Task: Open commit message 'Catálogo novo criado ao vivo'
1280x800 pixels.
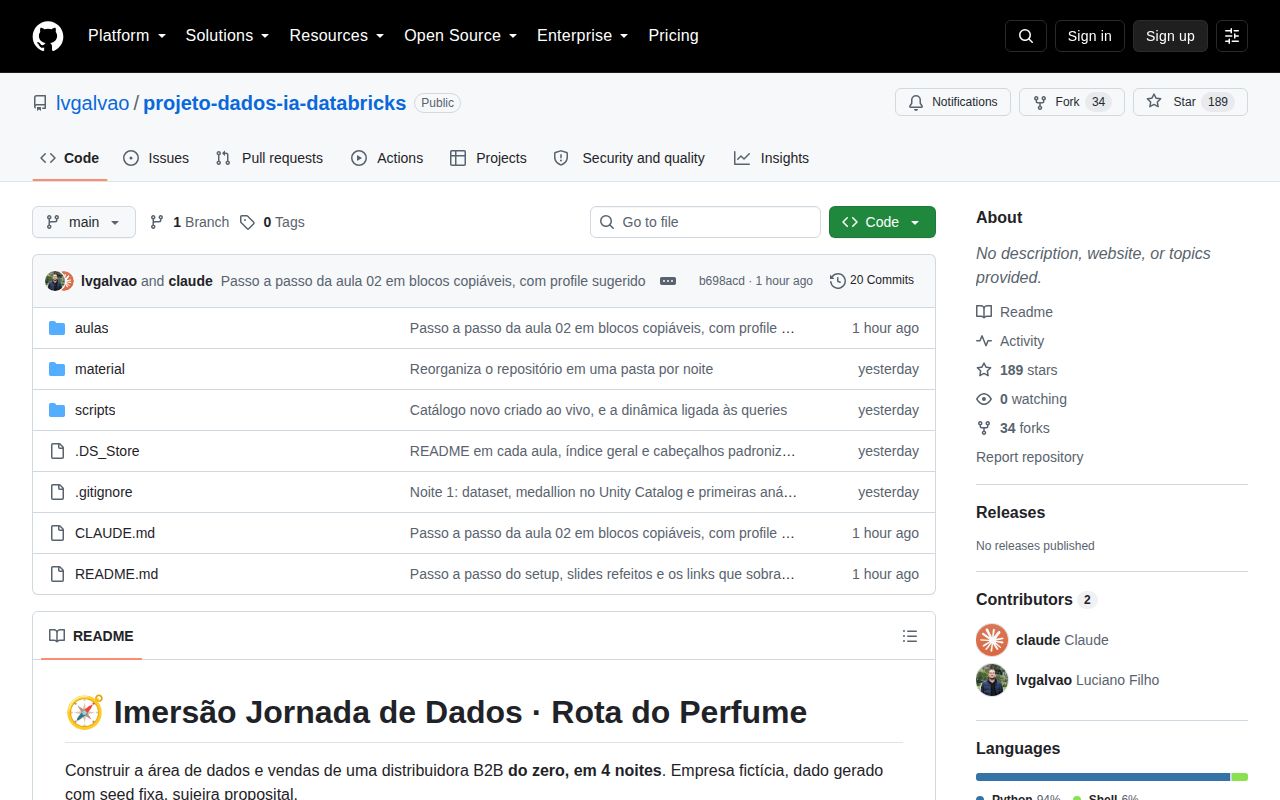Action: click(x=598, y=410)
